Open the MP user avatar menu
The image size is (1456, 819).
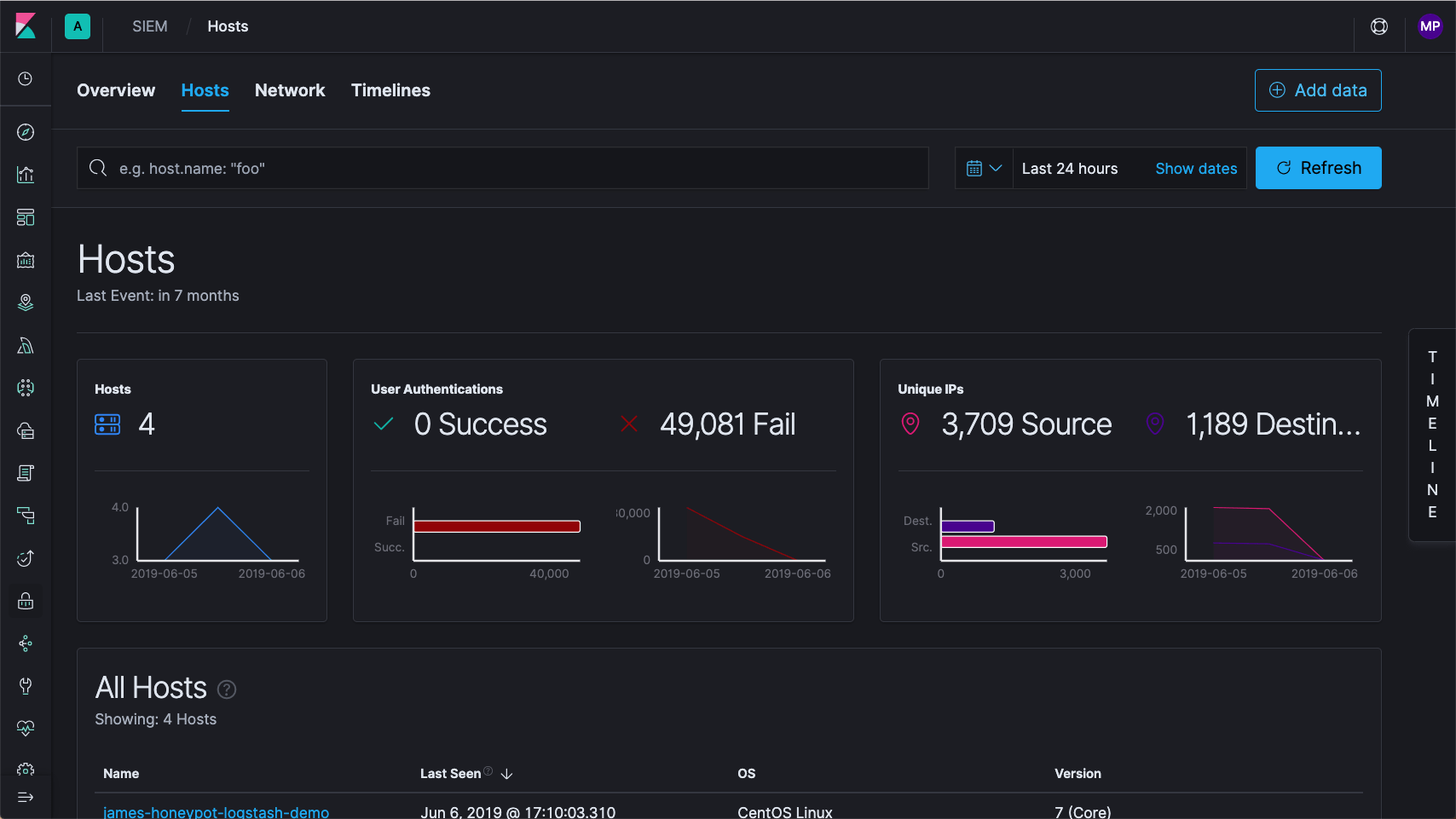pos(1430,26)
